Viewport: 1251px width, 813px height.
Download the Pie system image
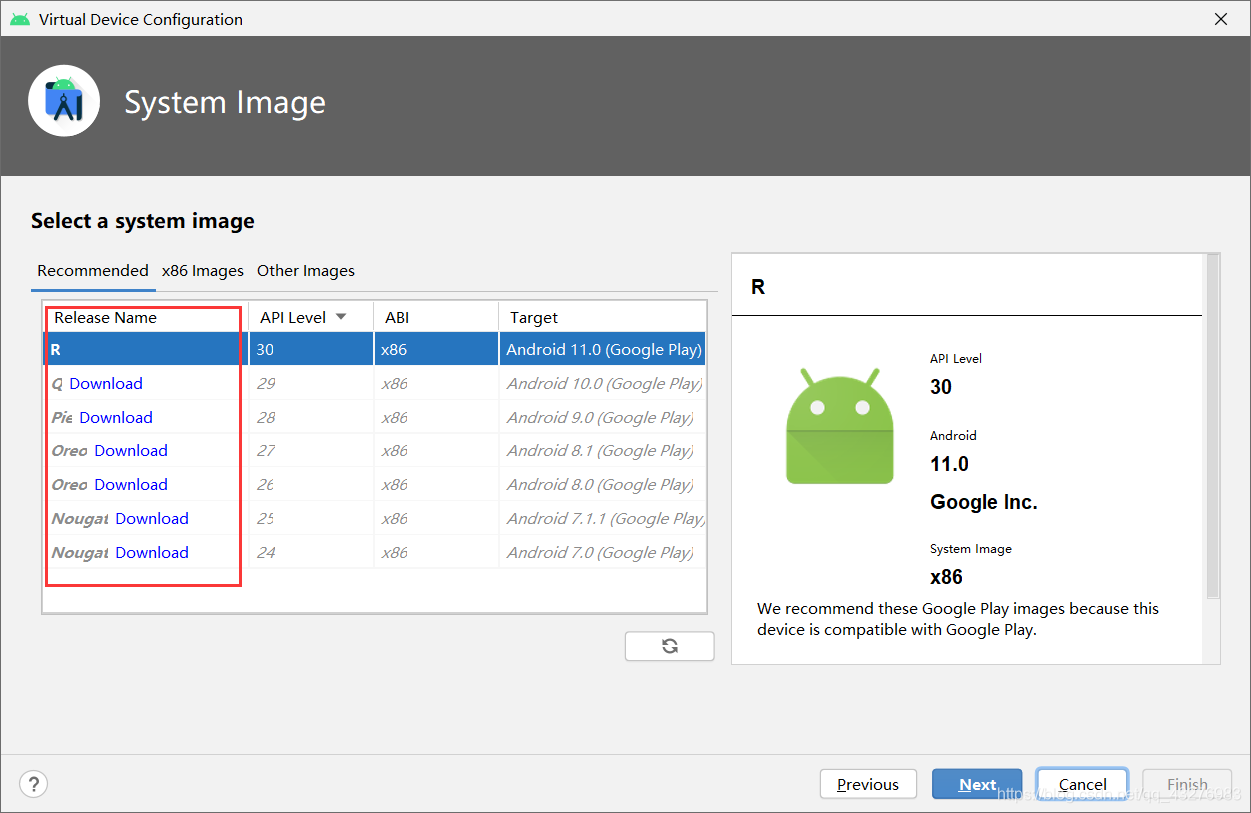coord(116,418)
